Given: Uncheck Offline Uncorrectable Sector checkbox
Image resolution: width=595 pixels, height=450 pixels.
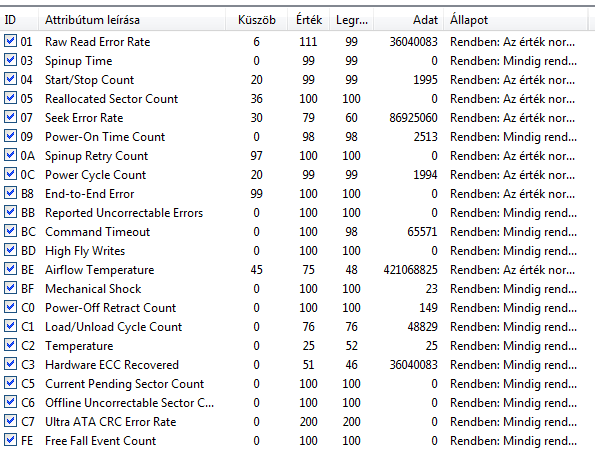Looking at the screenshot, I should [x=10, y=401].
